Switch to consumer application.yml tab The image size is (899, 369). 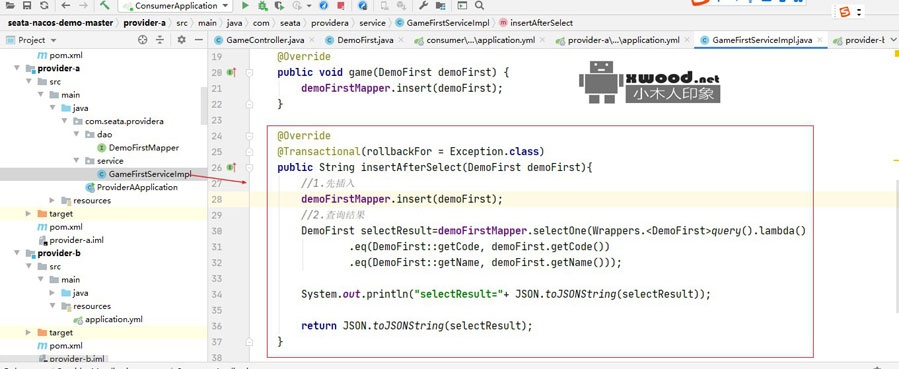click(x=480, y=40)
